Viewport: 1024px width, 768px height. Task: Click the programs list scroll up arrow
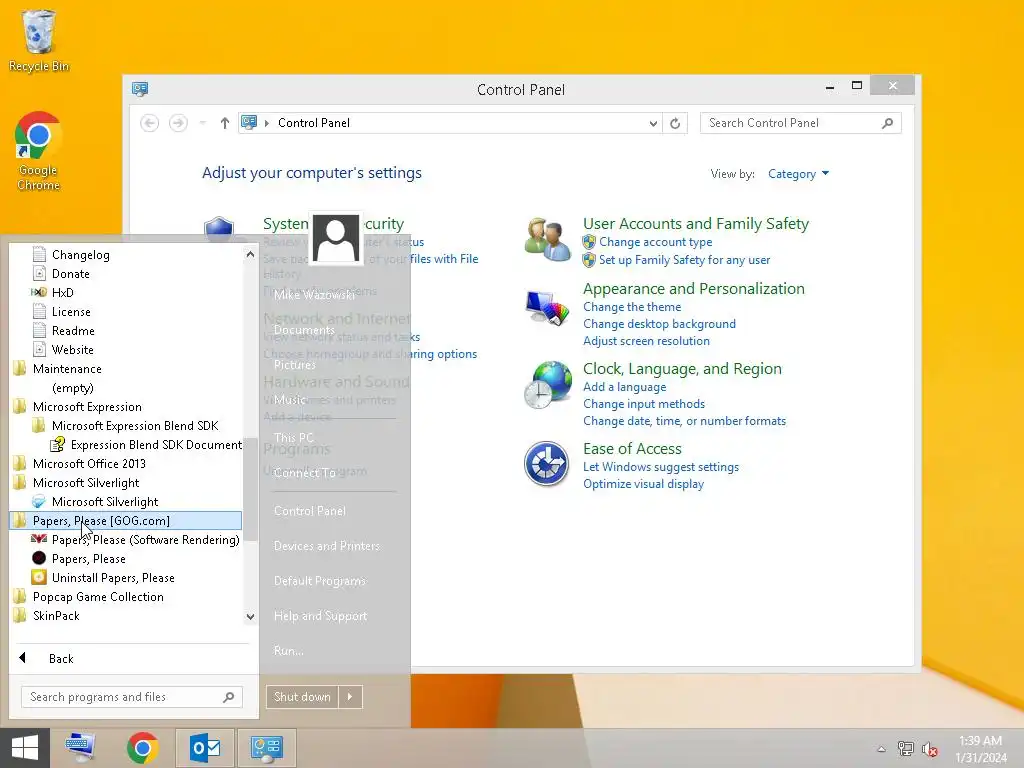click(x=250, y=254)
